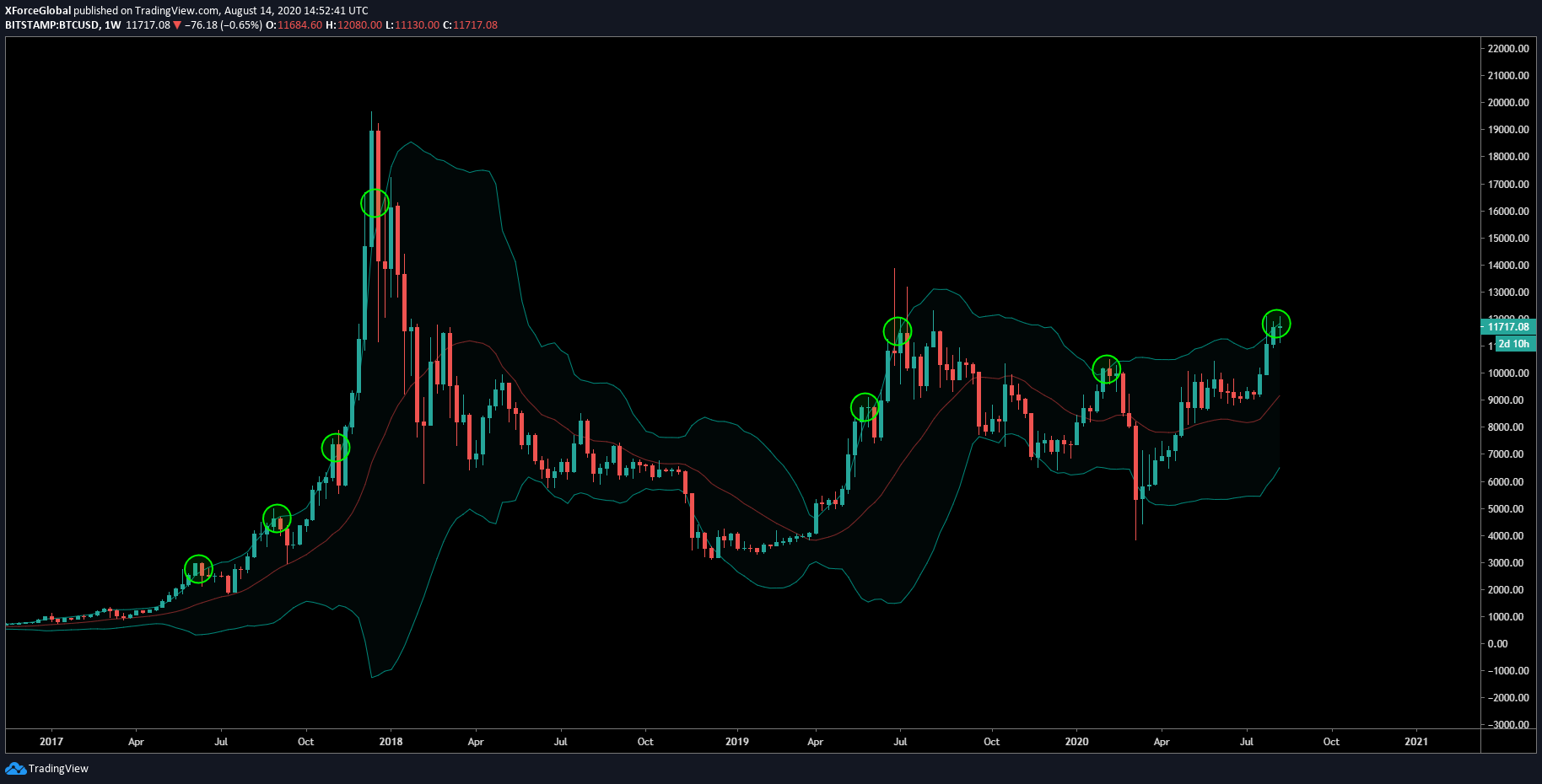Viewport: 1542px width, 784px height.
Task: Click the close value C:11717.08
Action: (x=471, y=24)
